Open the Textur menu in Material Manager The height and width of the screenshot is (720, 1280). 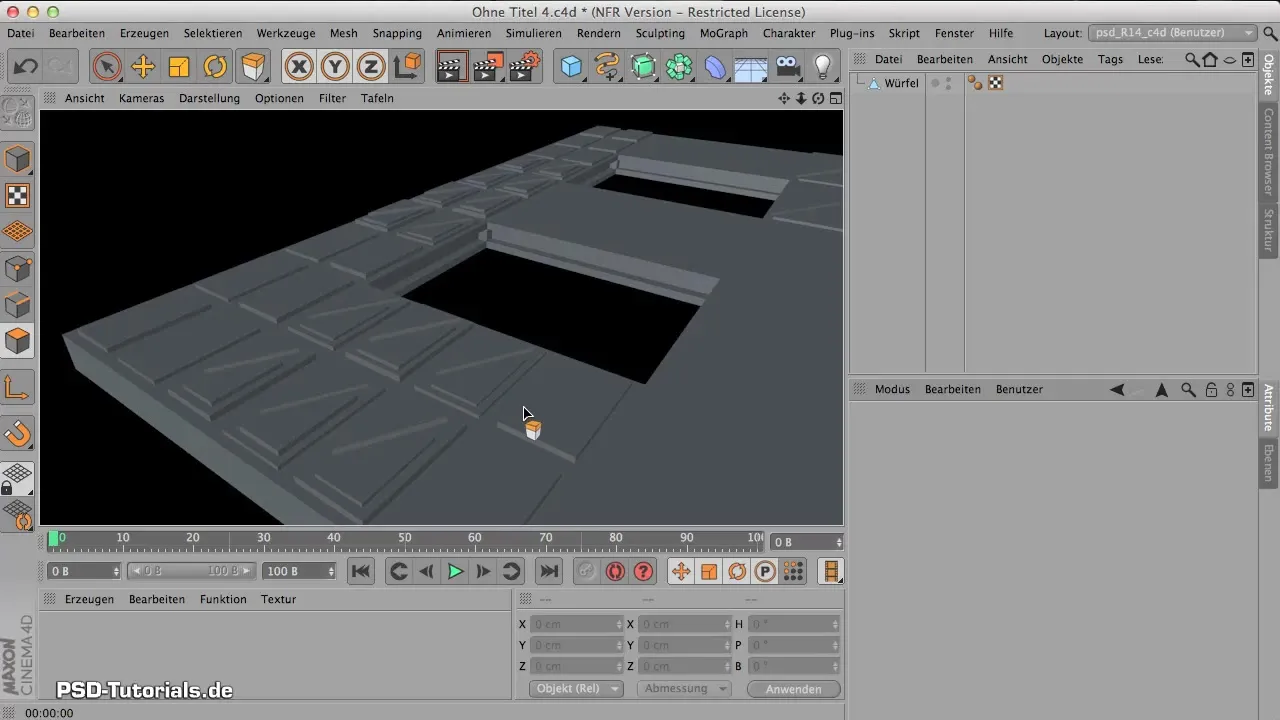[x=278, y=599]
